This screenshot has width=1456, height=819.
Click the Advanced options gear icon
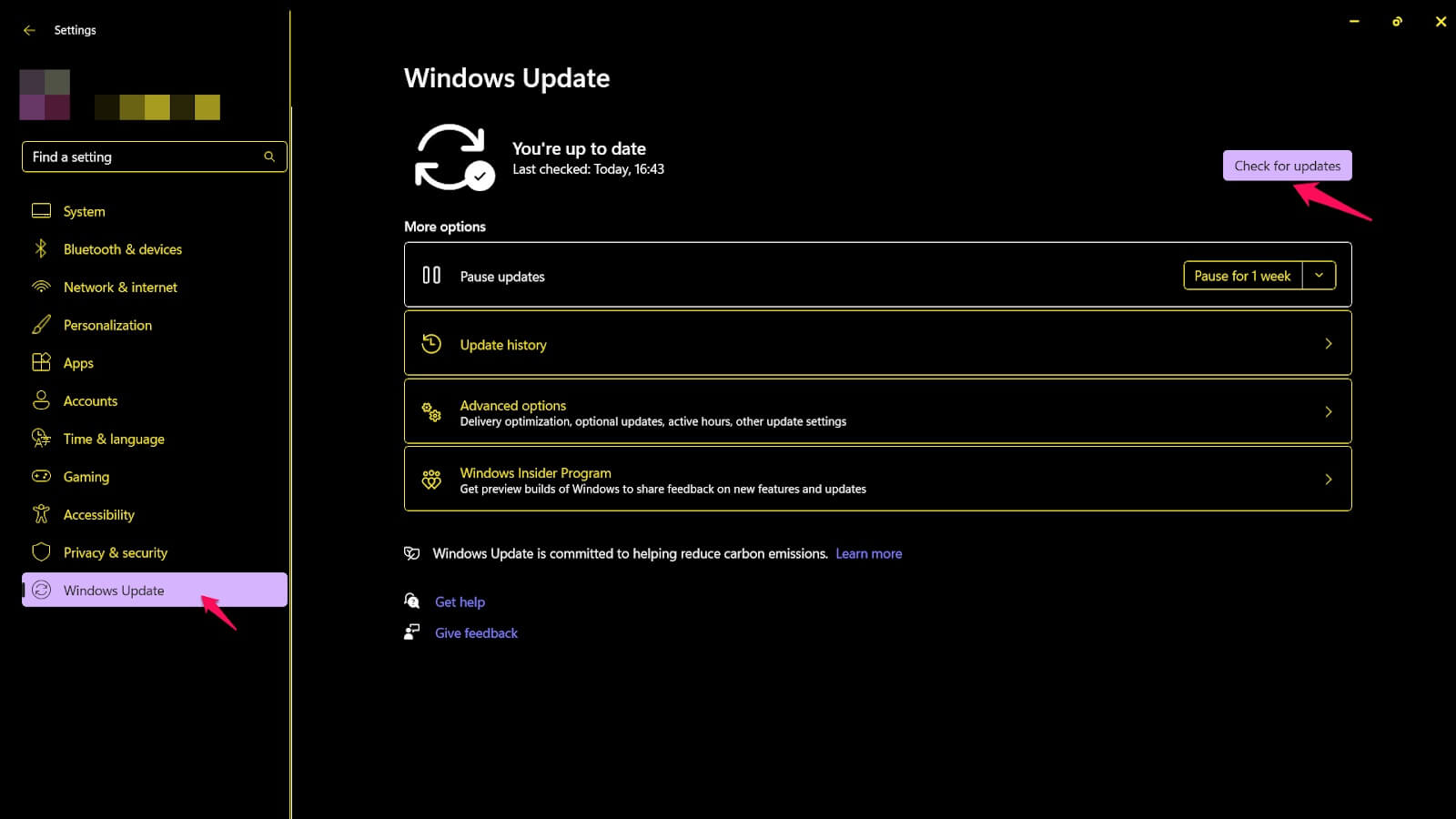point(430,411)
